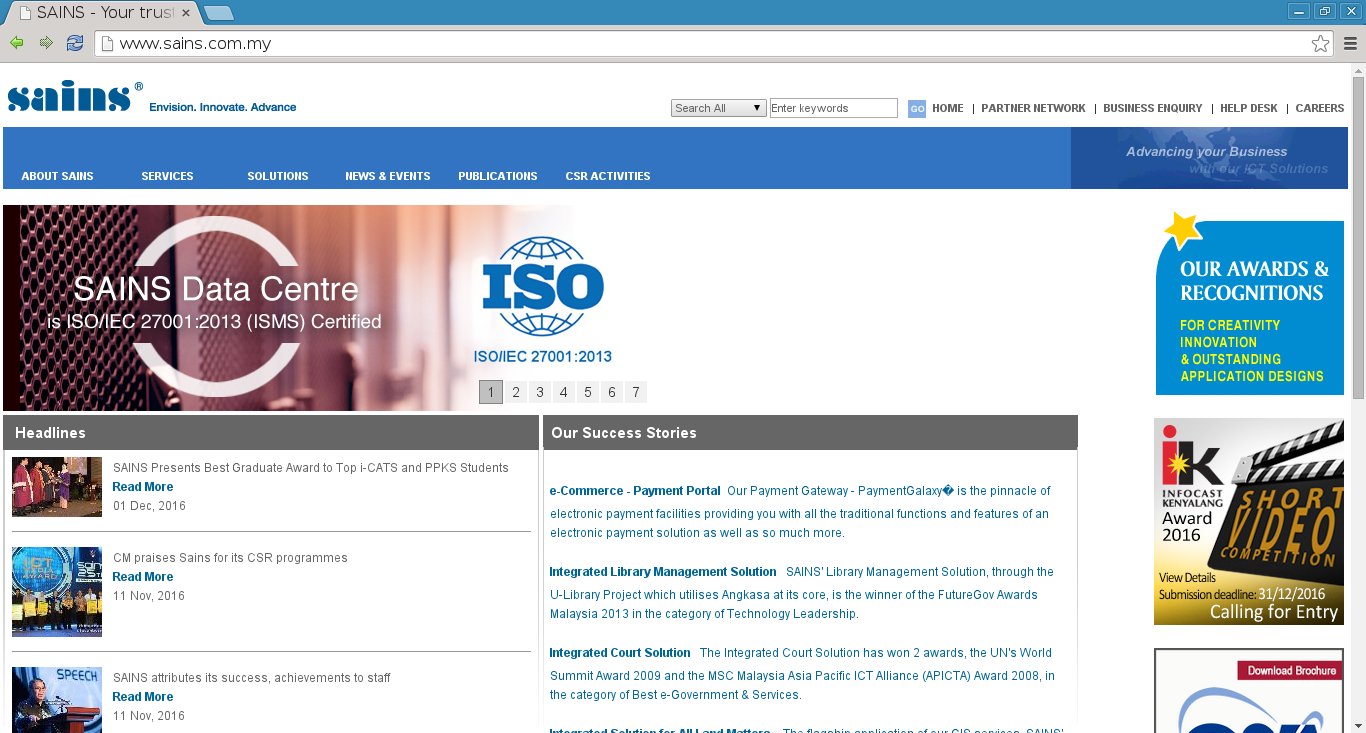Open the CAREERS link
The width and height of the screenshot is (1366, 733).
coord(1320,108)
